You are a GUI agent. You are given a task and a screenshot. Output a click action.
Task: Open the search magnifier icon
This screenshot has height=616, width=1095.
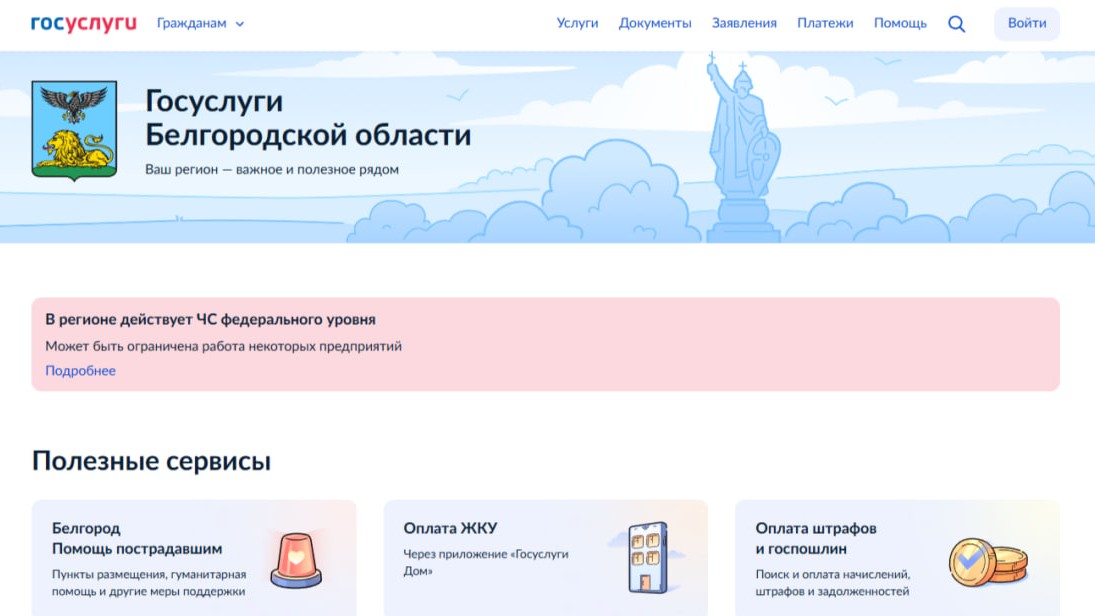point(956,24)
